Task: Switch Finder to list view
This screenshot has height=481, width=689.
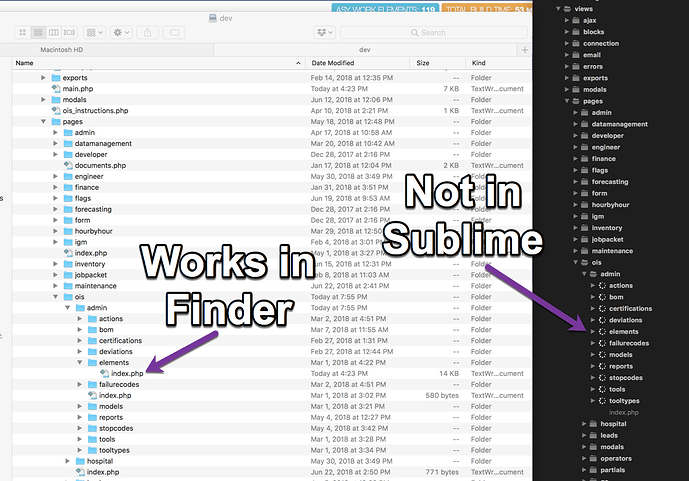Action: [38, 33]
